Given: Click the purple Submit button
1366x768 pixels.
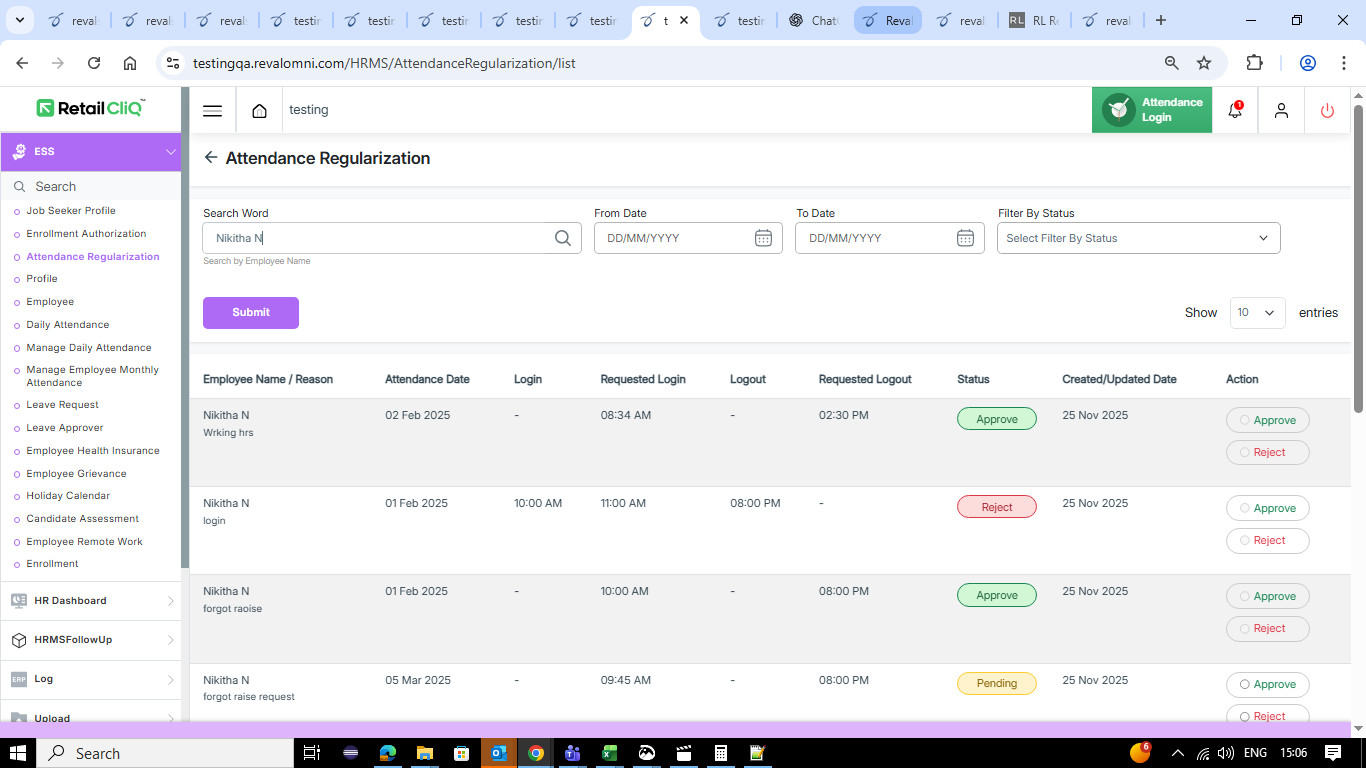Looking at the screenshot, I should (x=251, y=313).
